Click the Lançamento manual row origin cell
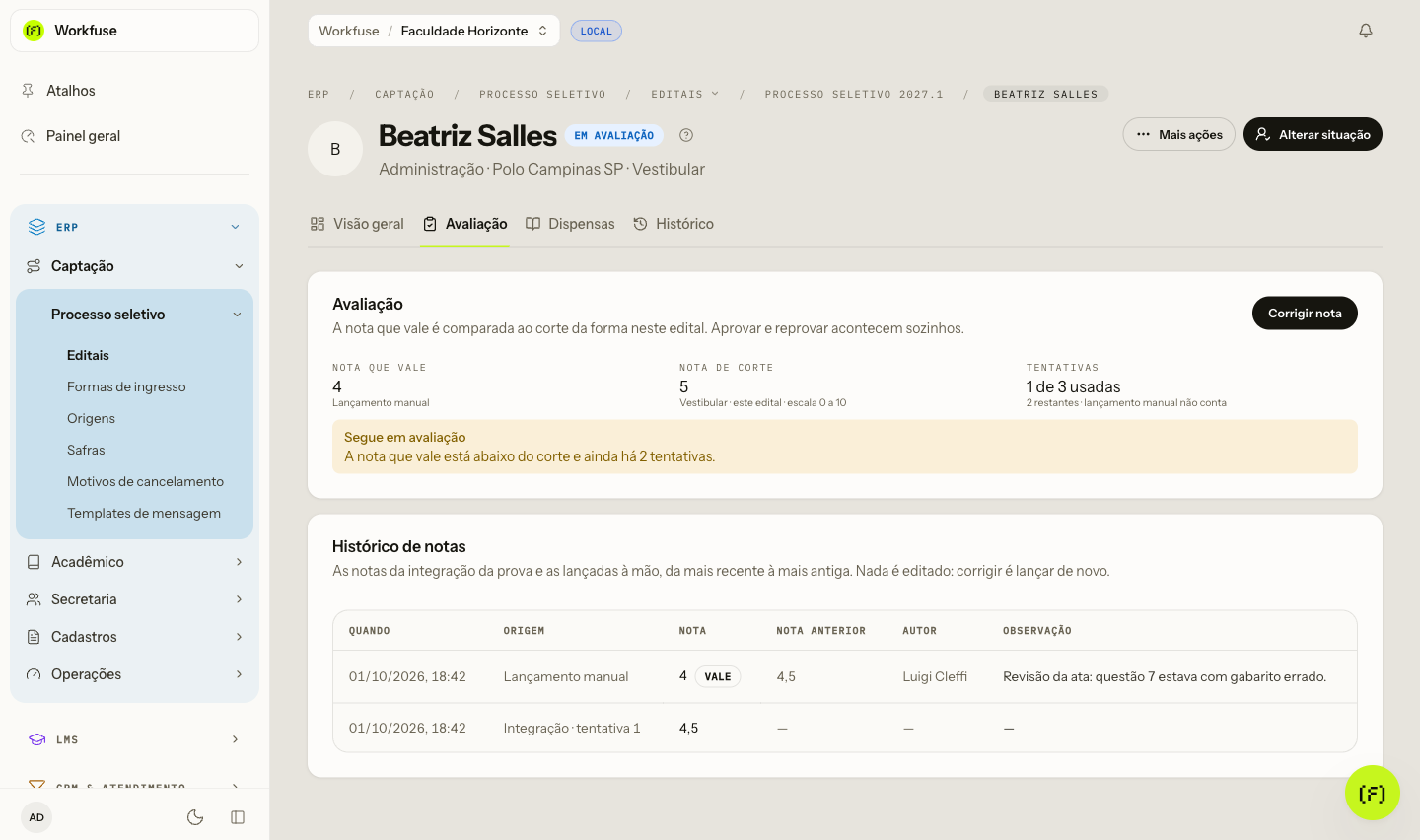Viewport: 1420px width, 840px height. coord(566,676)
